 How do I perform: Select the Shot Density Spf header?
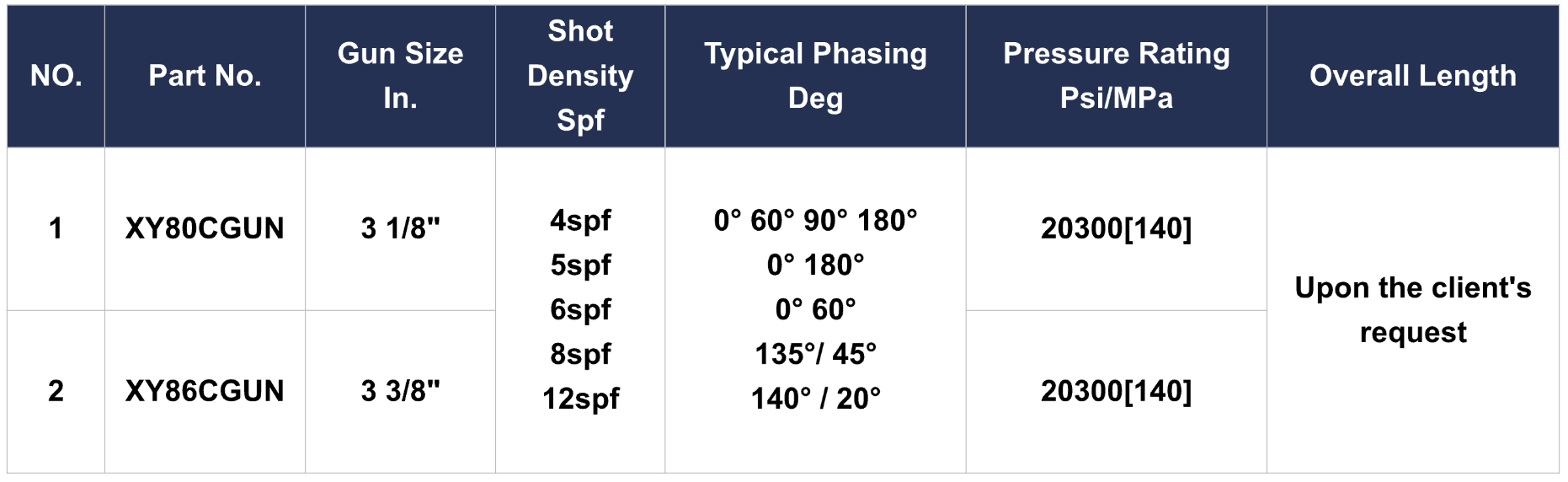(580, 76)
